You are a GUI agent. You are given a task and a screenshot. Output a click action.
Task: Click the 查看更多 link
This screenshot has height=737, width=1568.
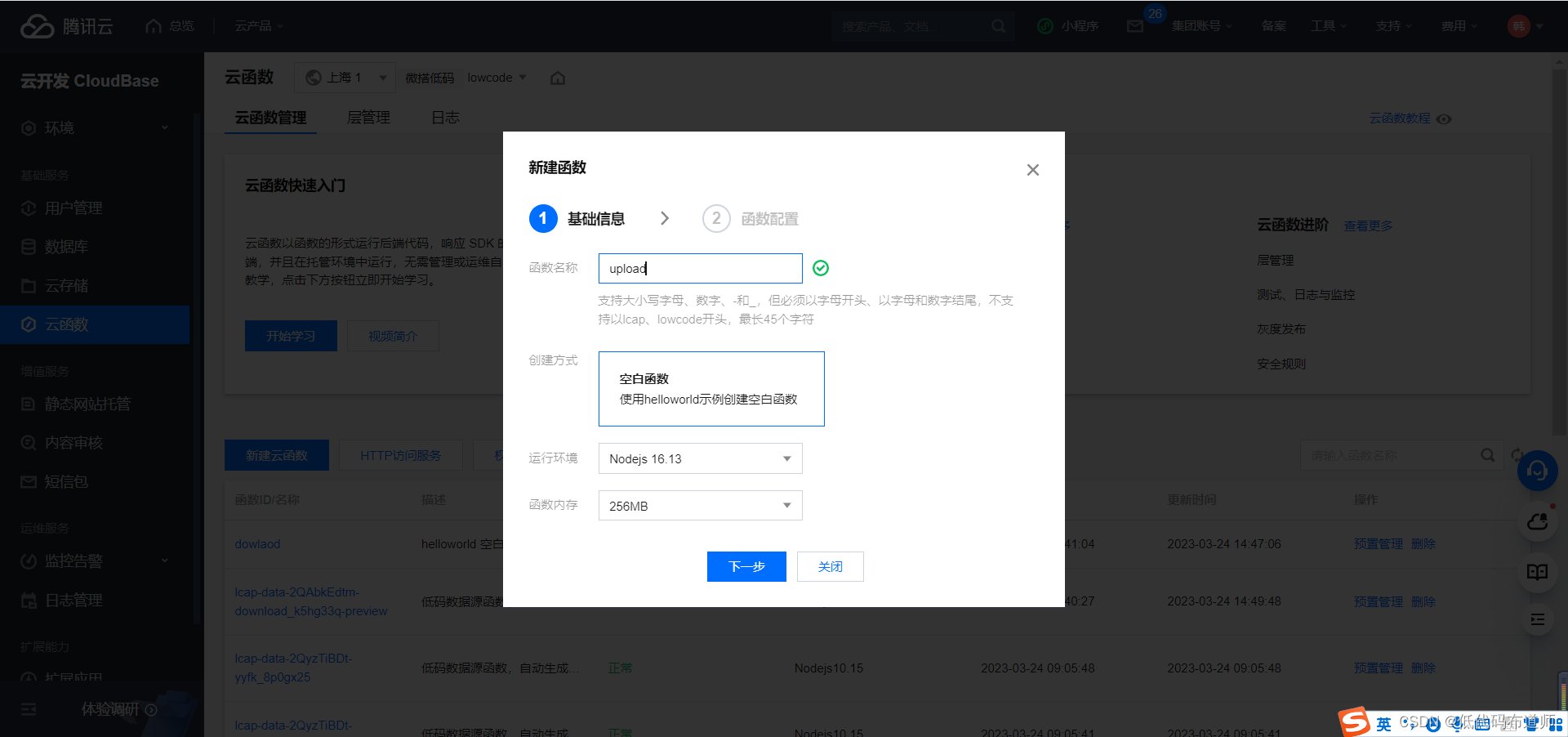coord(1368,226)
